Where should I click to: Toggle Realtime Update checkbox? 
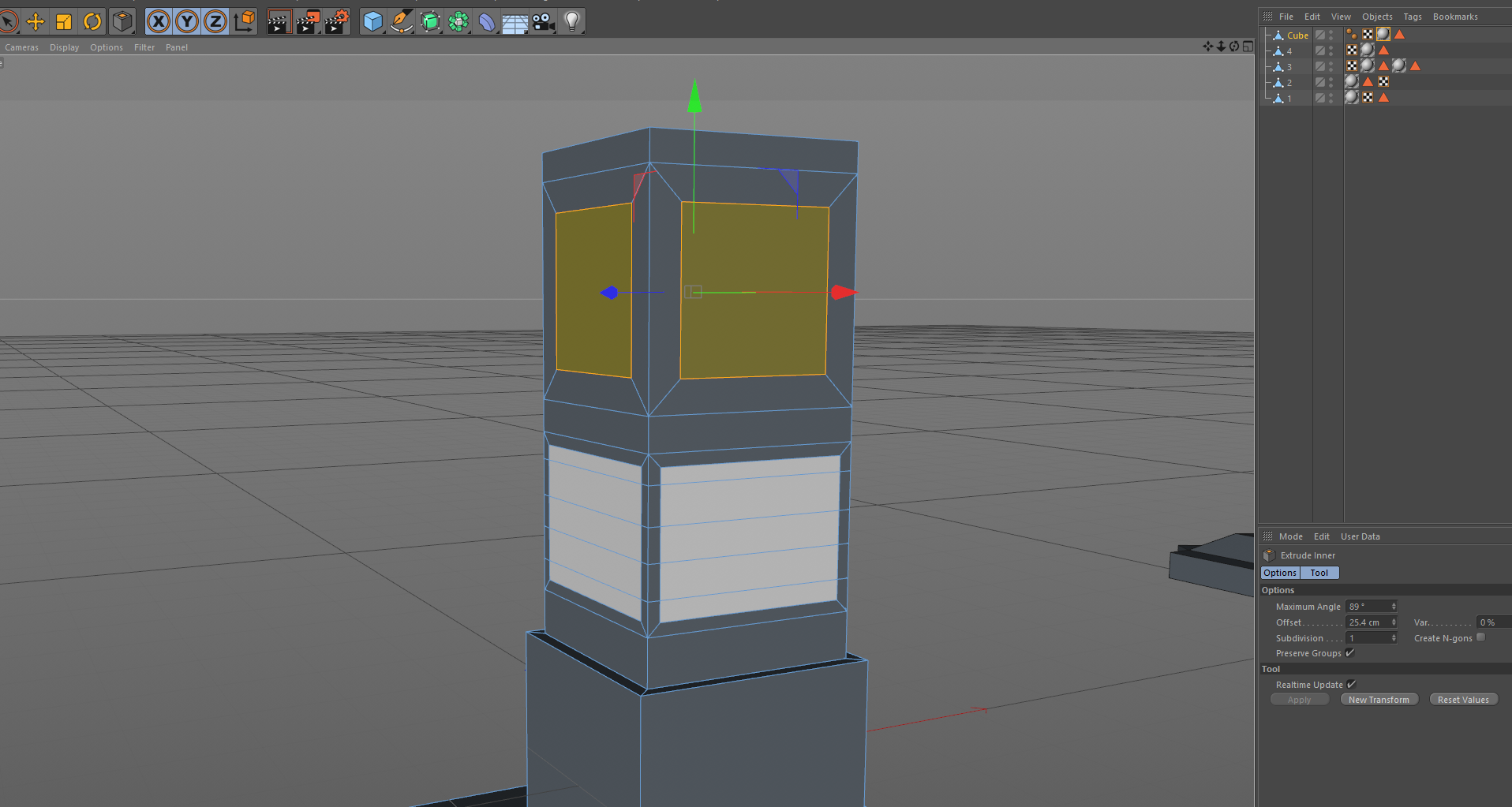(x=1351, y=685)
